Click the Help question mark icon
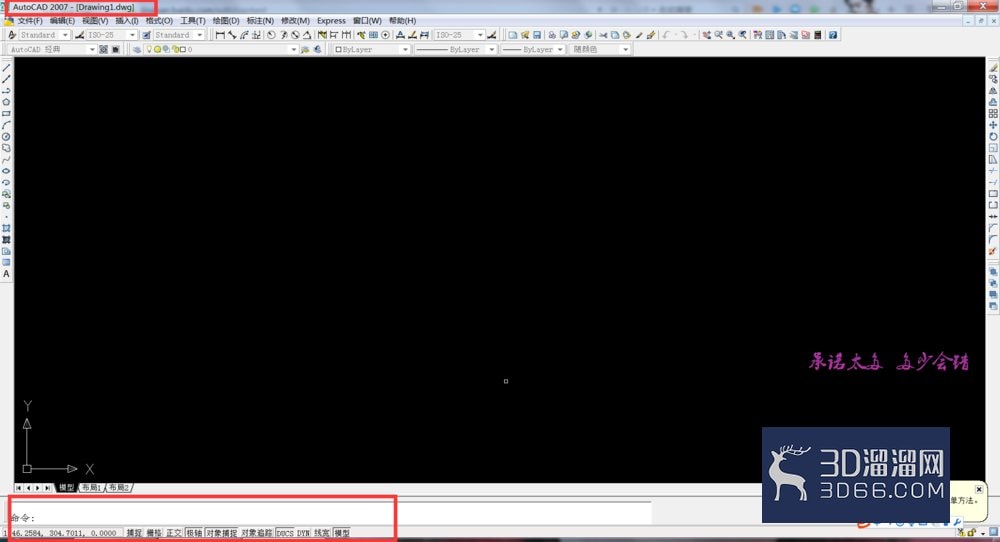Viewport: 1000px width, 542px height. [x=833, y=35]
